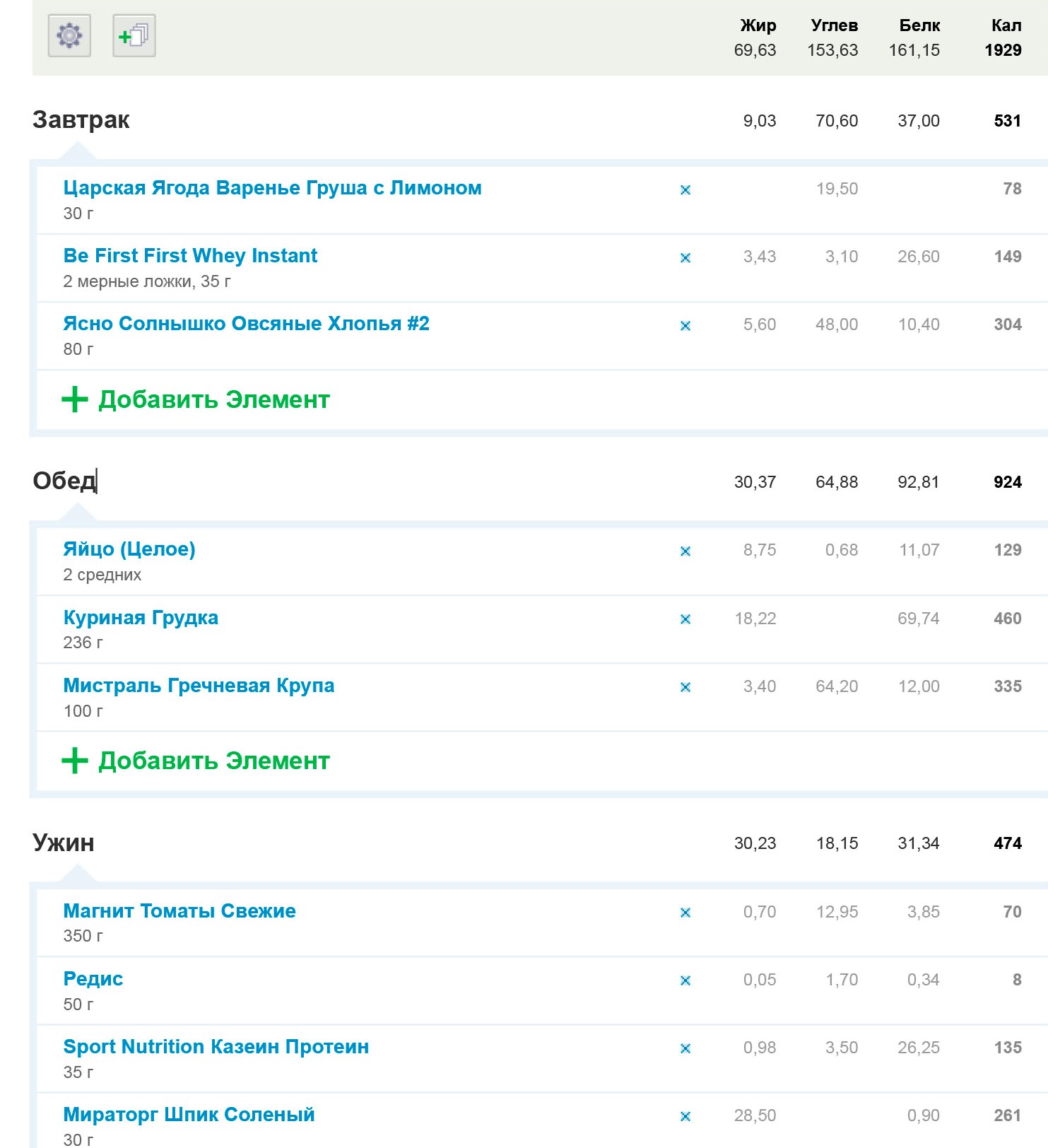Delete the Be First Whey Instant entry
Screen dimensions: 1048x1148
685,257
